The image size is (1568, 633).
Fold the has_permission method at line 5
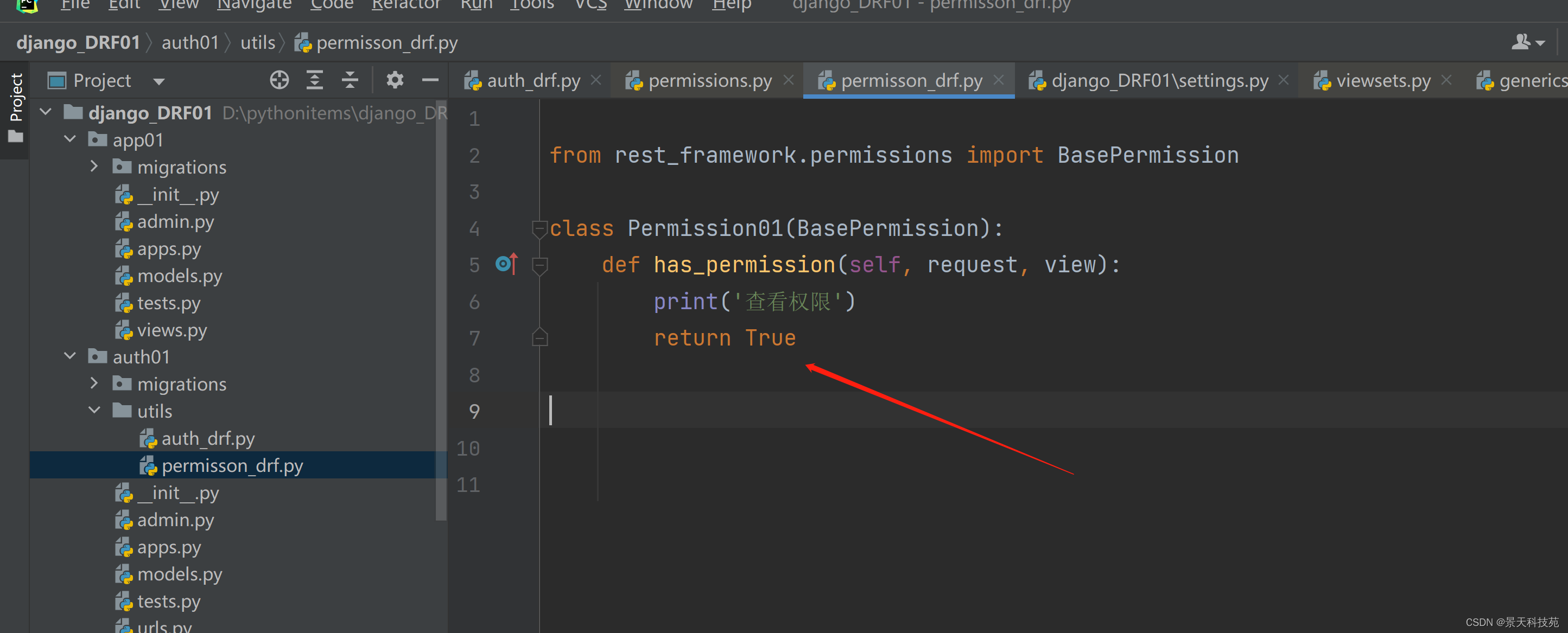539,265
